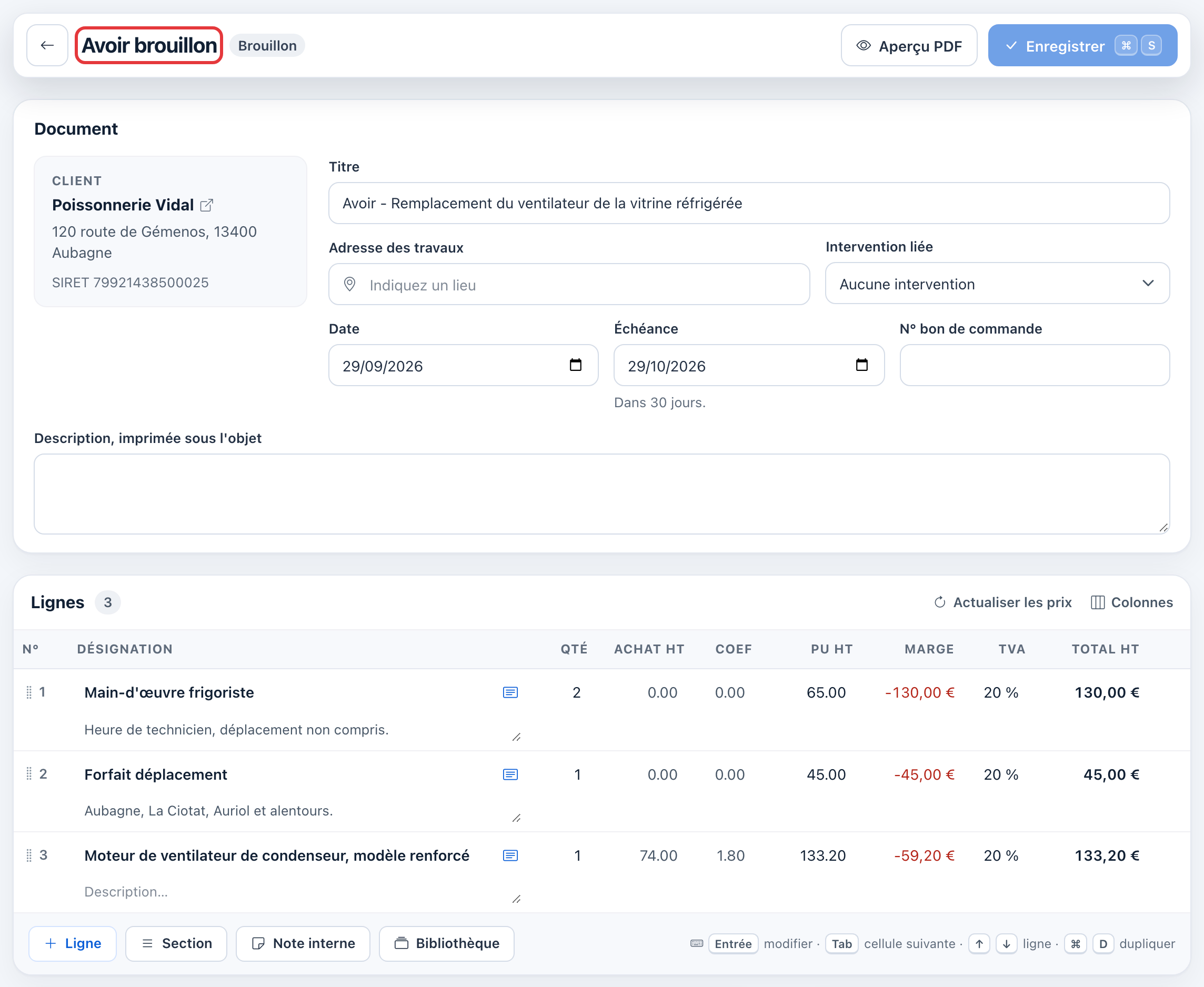The height and width of the screenshot is (987, 1204).
Task: Open client Poissonnerie Vidal external link icon
Action: tap(207, 205)
